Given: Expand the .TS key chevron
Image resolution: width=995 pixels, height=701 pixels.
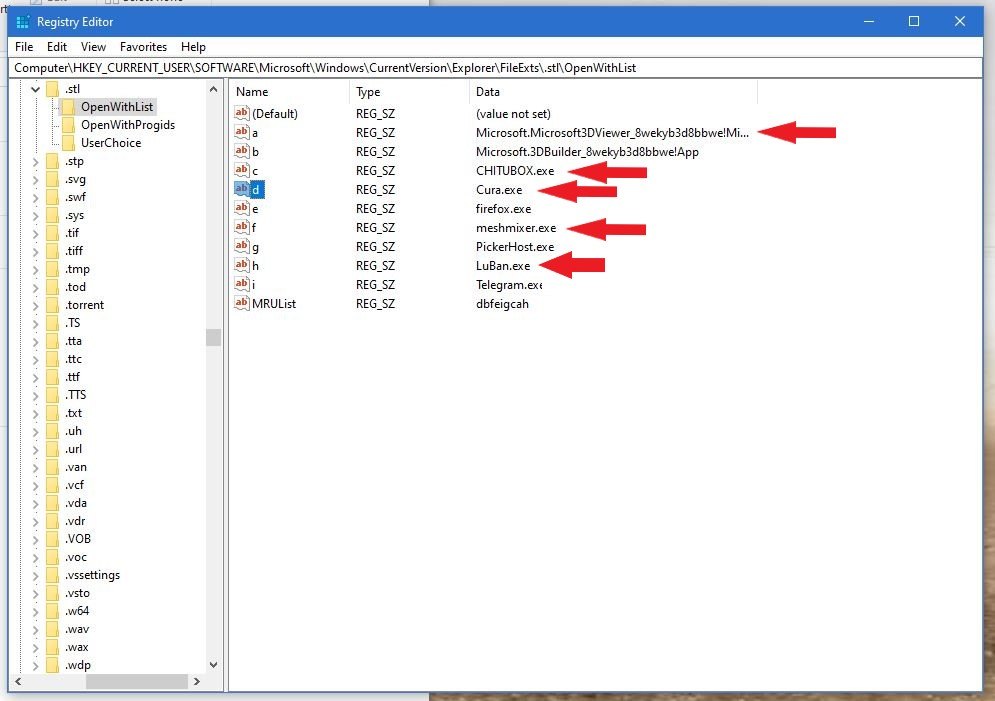Looking at the screenshot, I should [x=36, y=324].
